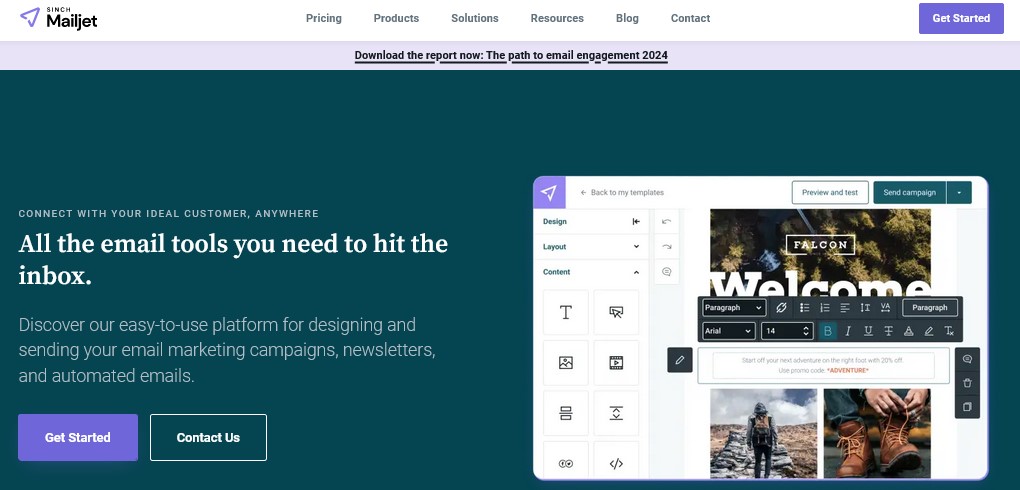
Task: Toggle italic formatting
Action: pyautogui.click(x=848, y=331)
